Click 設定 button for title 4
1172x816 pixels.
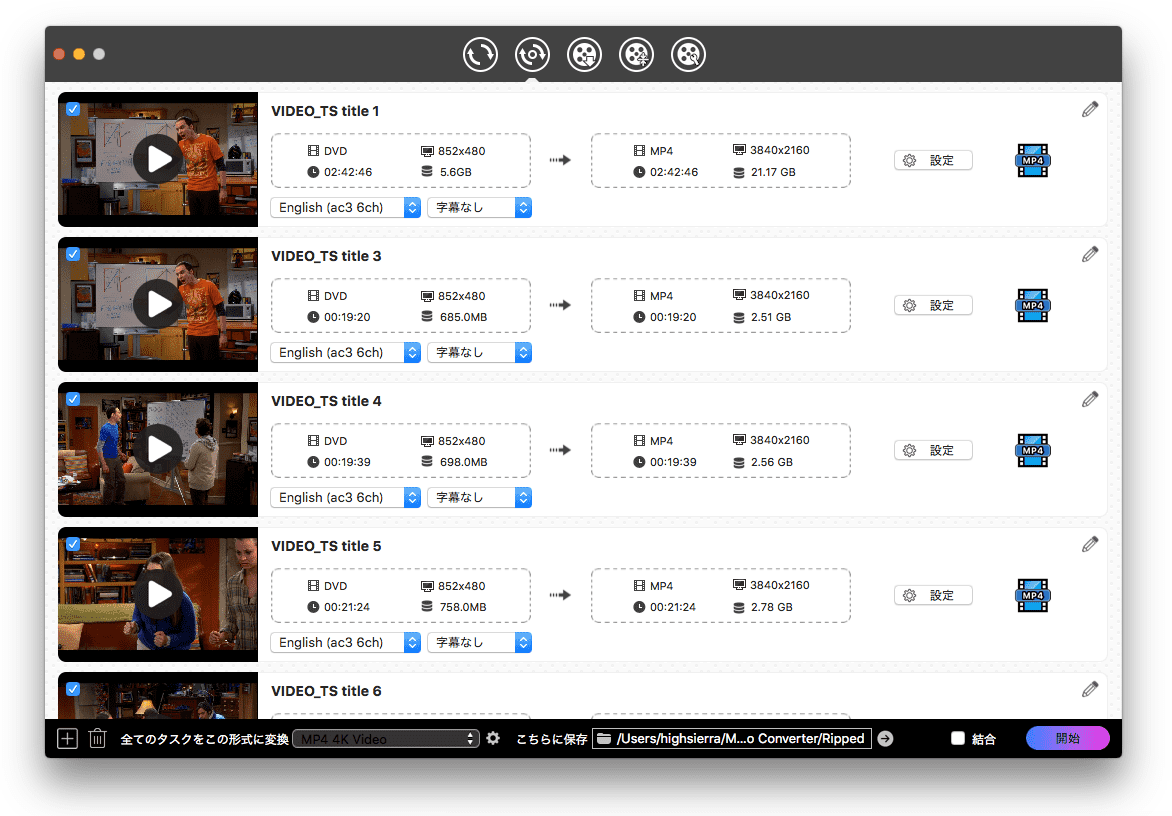point(932,450)
